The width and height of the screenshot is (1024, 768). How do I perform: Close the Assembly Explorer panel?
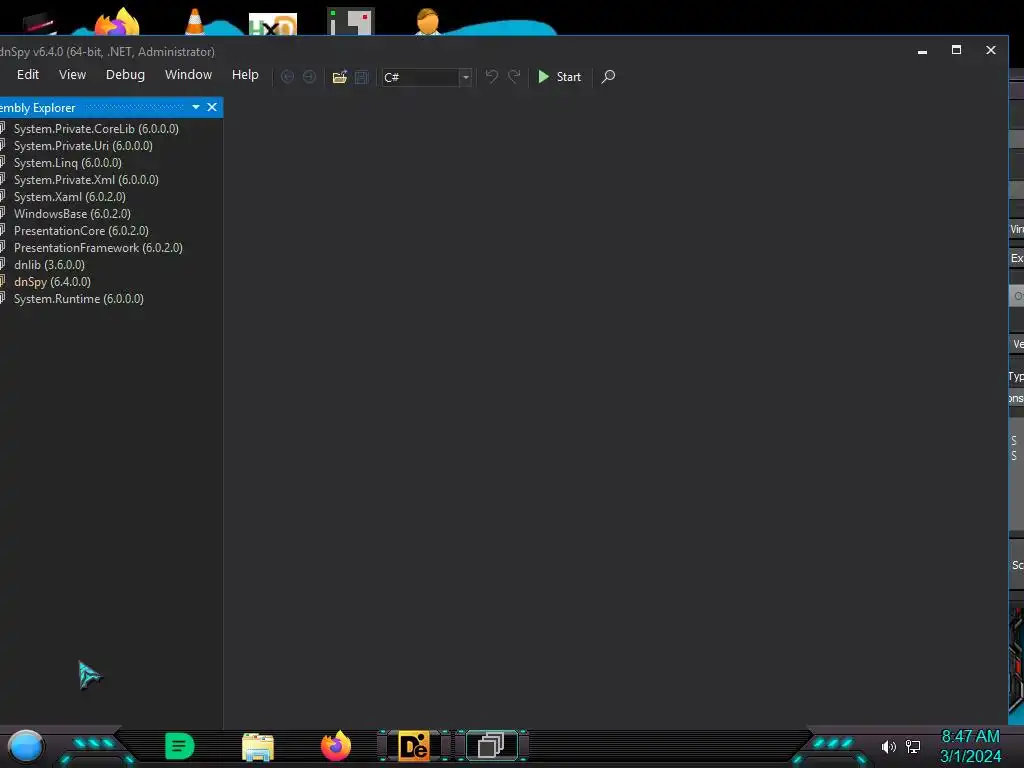click(212, 107)
